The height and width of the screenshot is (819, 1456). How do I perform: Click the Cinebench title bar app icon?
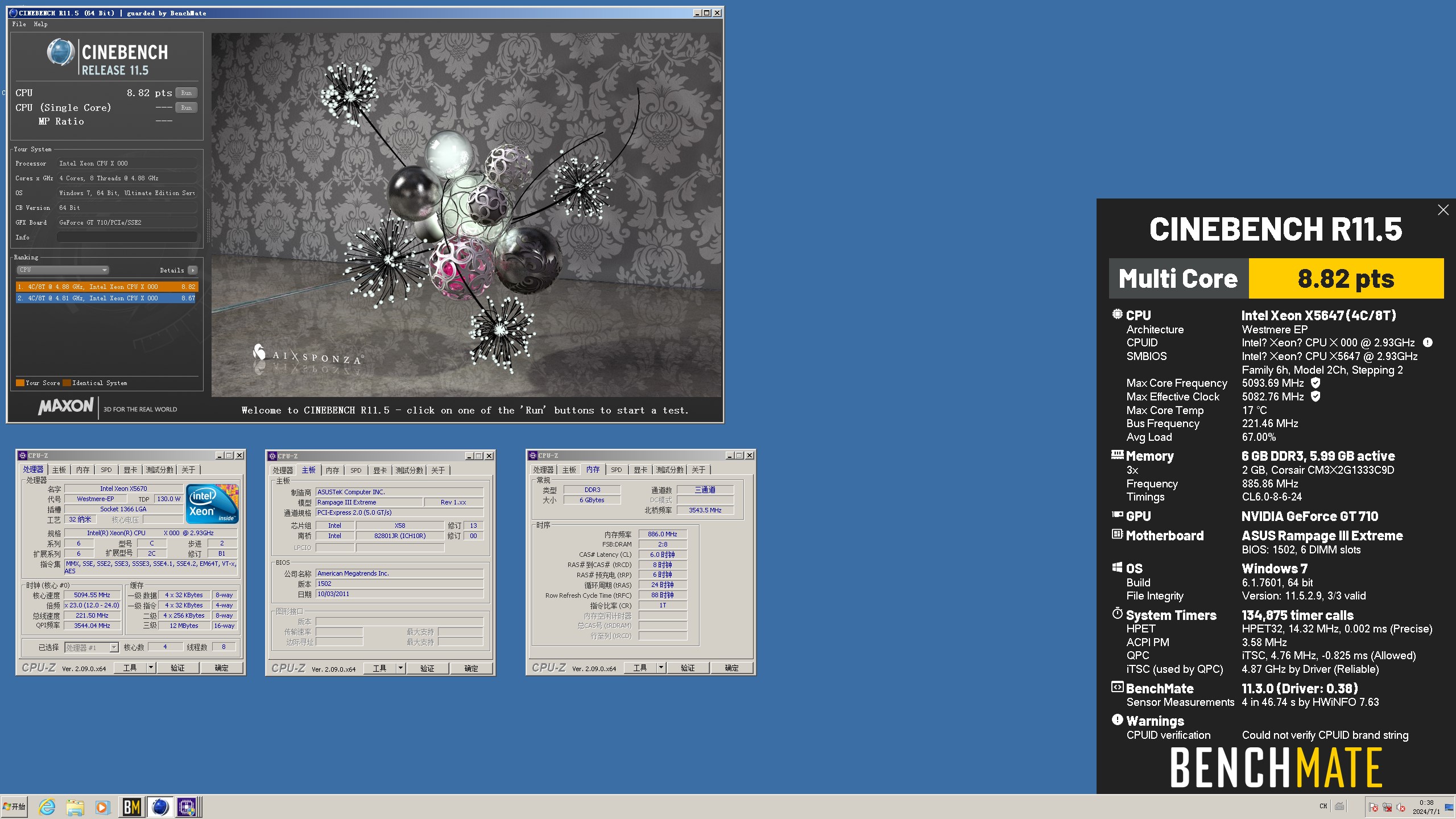click(x=13, y=13)
